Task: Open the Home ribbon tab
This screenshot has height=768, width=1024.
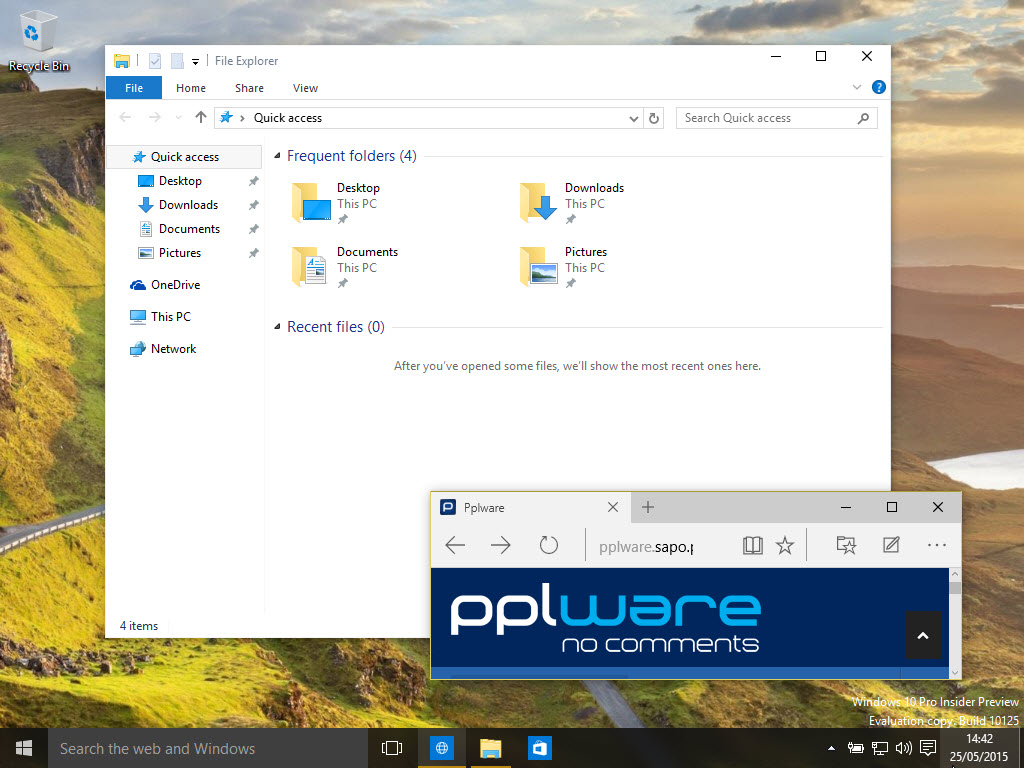Action: tap(191, 88)
